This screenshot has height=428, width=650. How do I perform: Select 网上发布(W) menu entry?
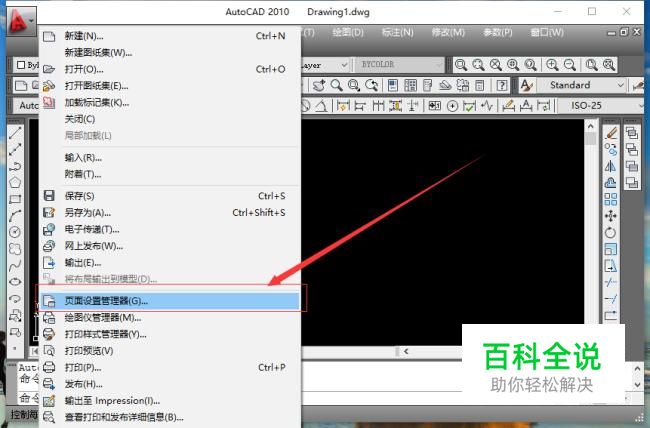click(170, 246)
